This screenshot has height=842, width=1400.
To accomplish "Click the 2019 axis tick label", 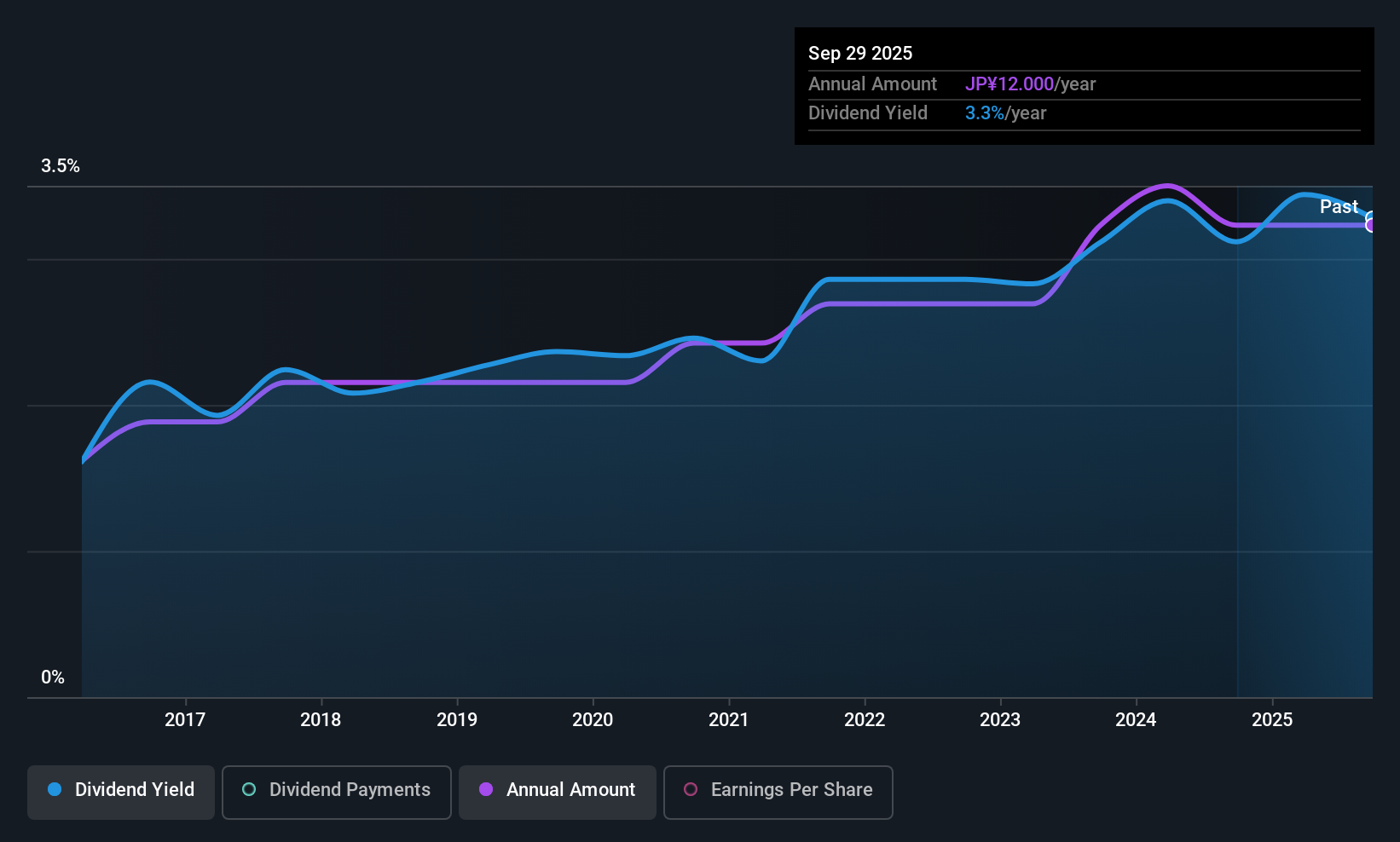I will (x=457, y=720).
